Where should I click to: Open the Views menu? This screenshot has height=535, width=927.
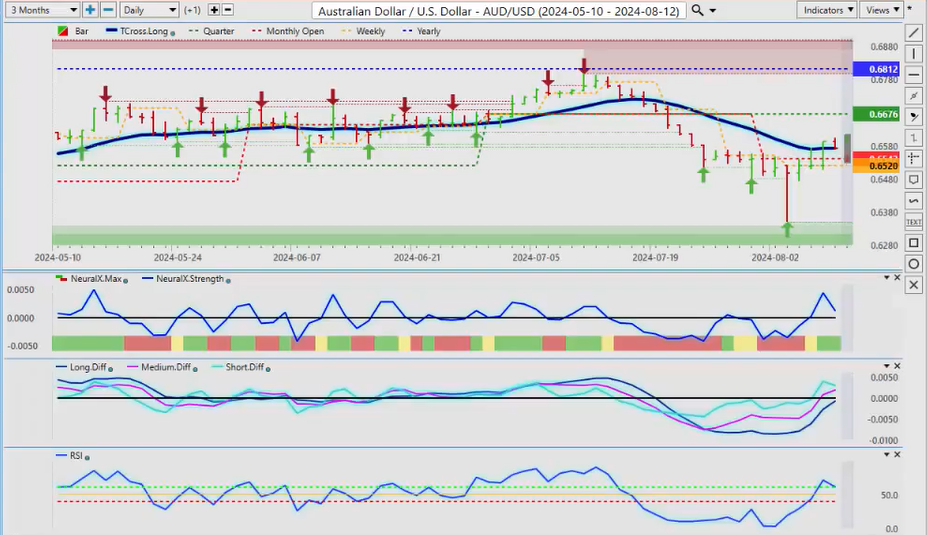(881, 10)
